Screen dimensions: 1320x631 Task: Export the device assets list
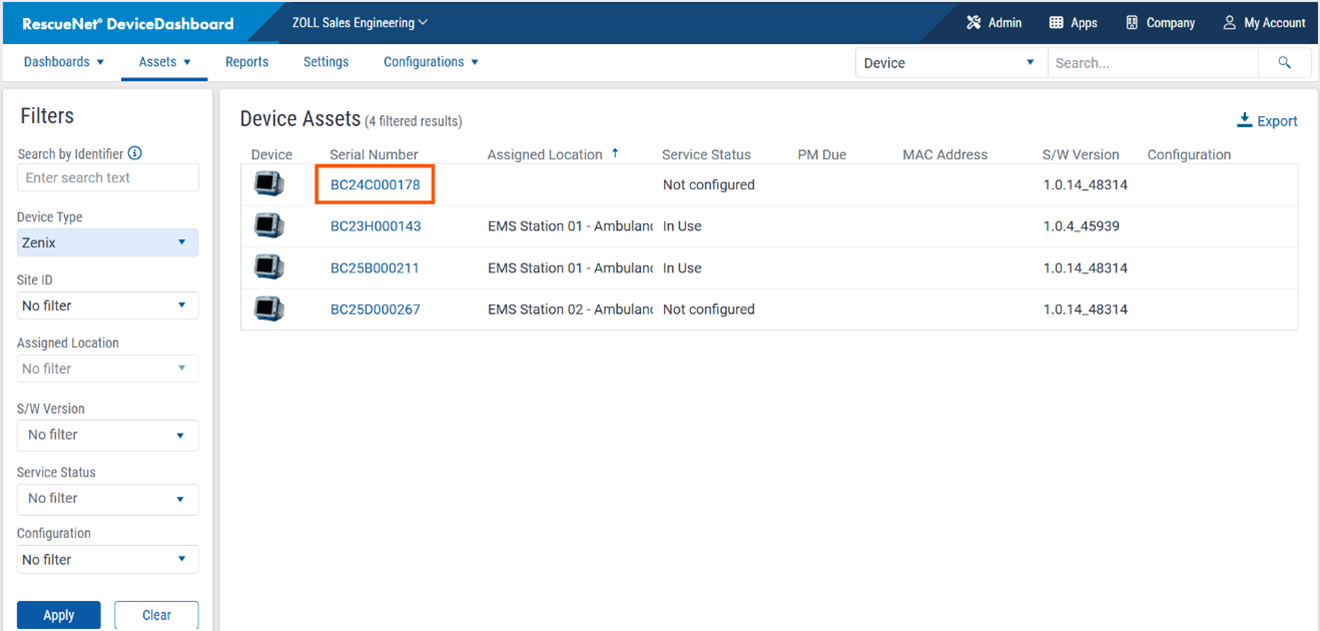[x=1267, y=121]
